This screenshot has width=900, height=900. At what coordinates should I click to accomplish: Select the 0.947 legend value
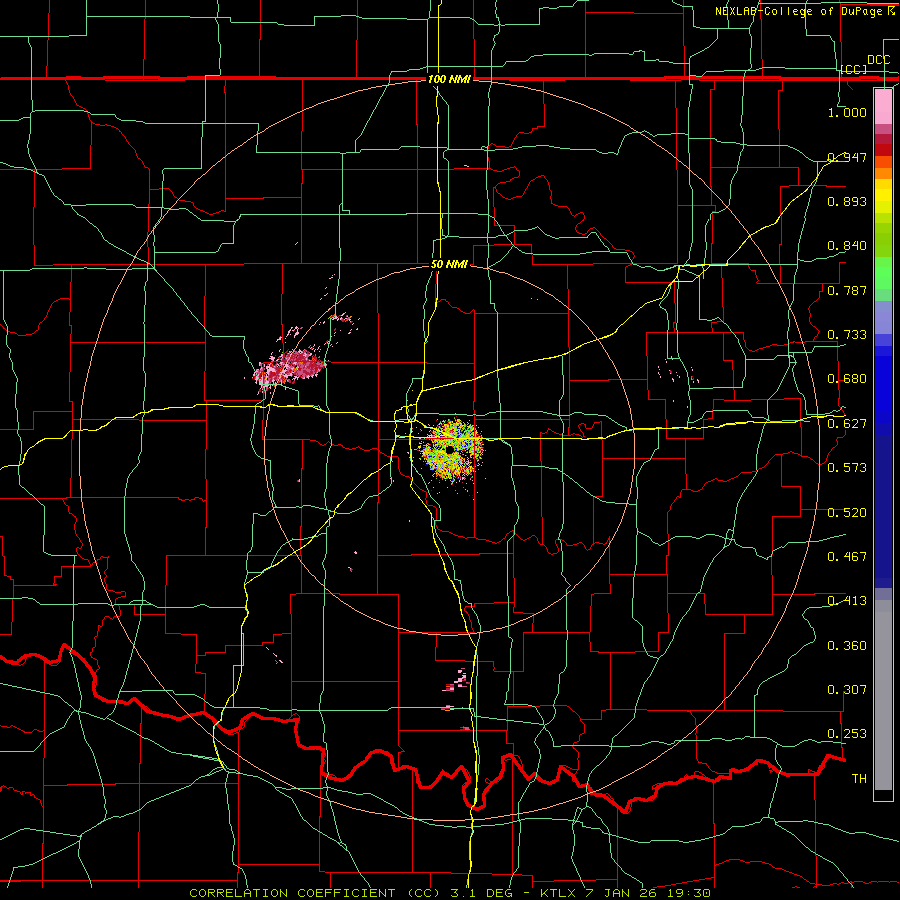click(847, 157)
